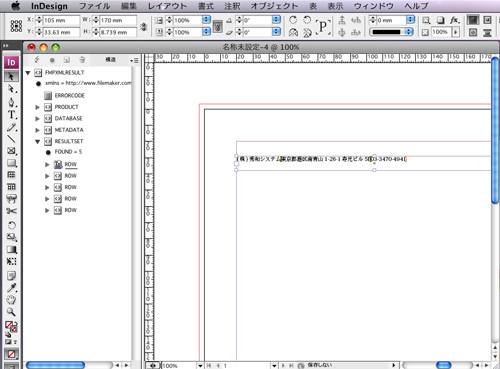
Task: Click the flip horizontal icon
Action: tap(294, 32)
